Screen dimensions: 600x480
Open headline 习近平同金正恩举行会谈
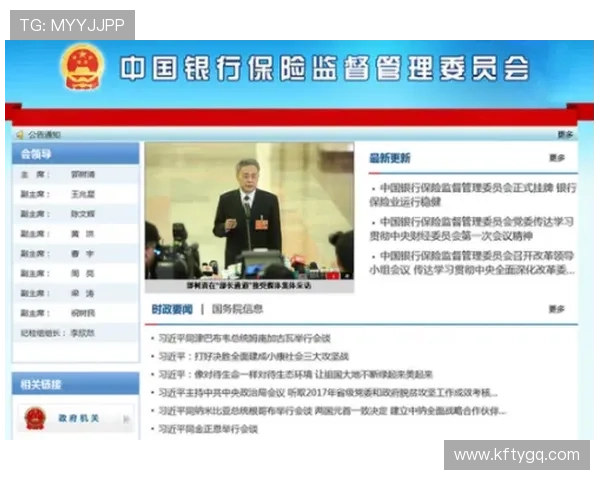pyautogui.click(x=208, y=429)
